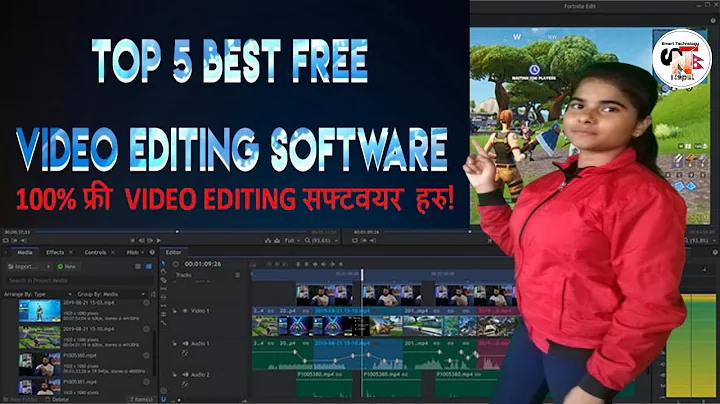Open the help question mark in Media panel
The height and width of the screenshot is (404, 720).
click(x=152, y=252)
